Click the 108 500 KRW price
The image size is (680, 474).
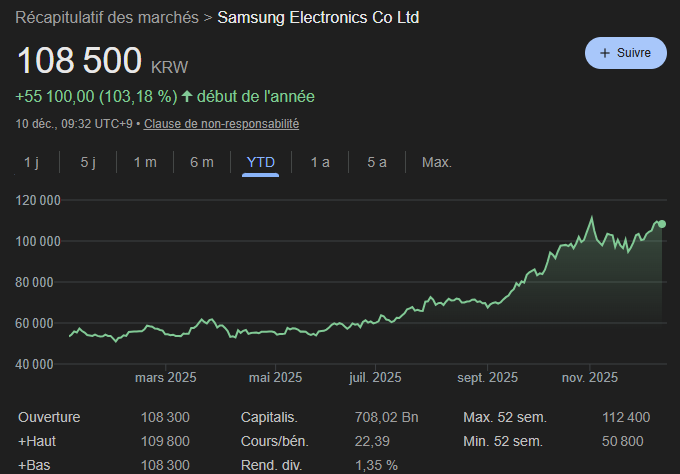(x=80, y=61)
